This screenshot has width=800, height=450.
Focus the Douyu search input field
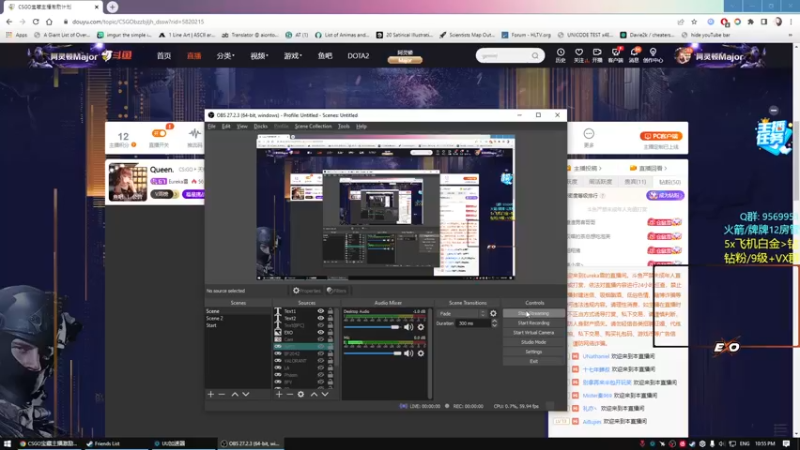503,56
